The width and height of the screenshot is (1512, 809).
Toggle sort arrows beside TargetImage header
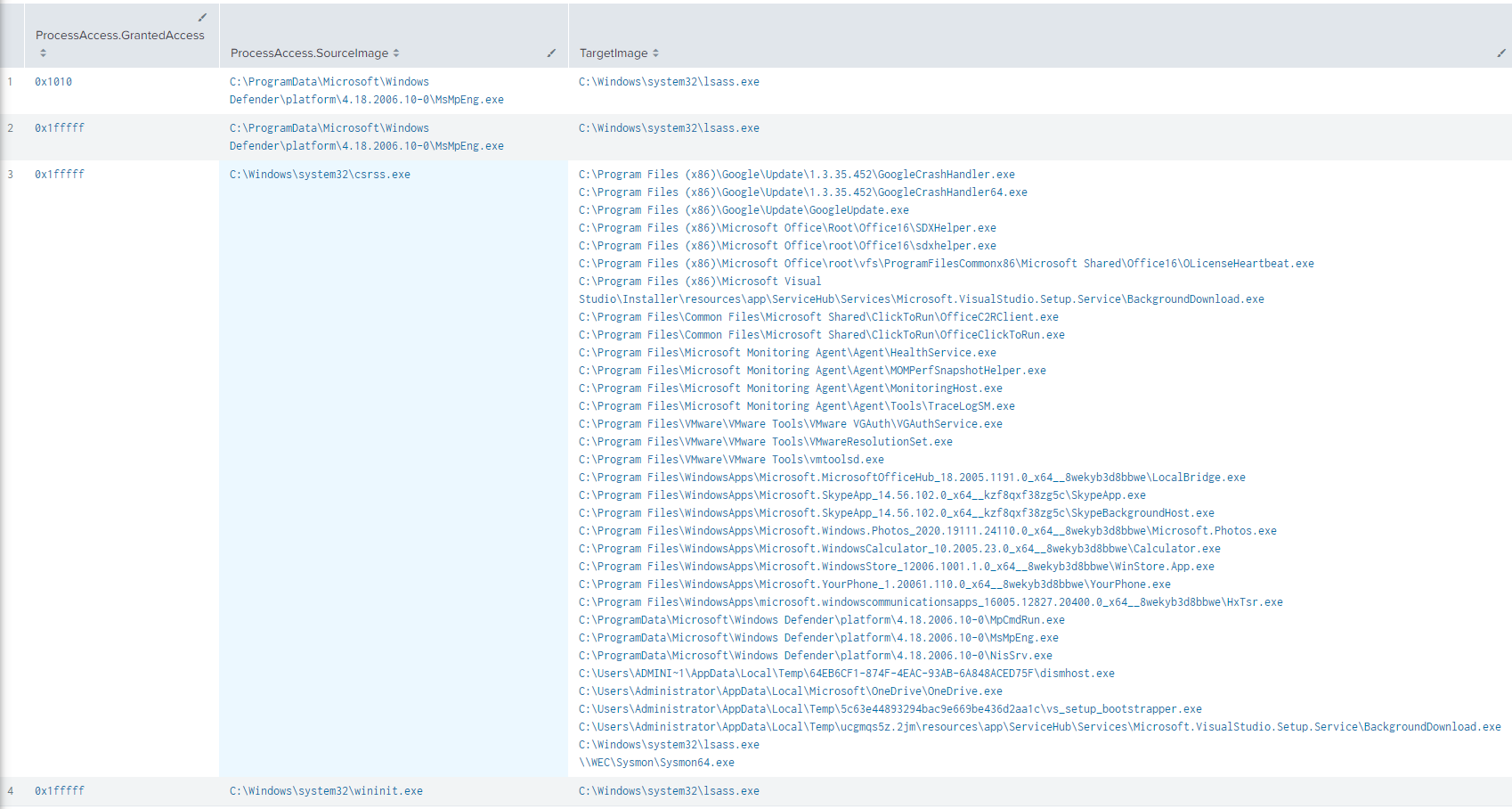pyautogui.click(x=656, y=53)
